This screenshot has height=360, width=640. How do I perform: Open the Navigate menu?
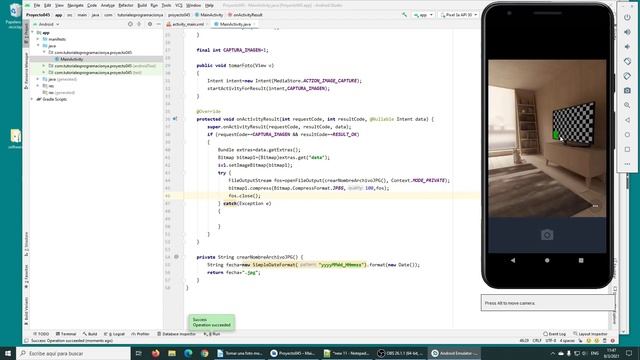coord(75,5)
